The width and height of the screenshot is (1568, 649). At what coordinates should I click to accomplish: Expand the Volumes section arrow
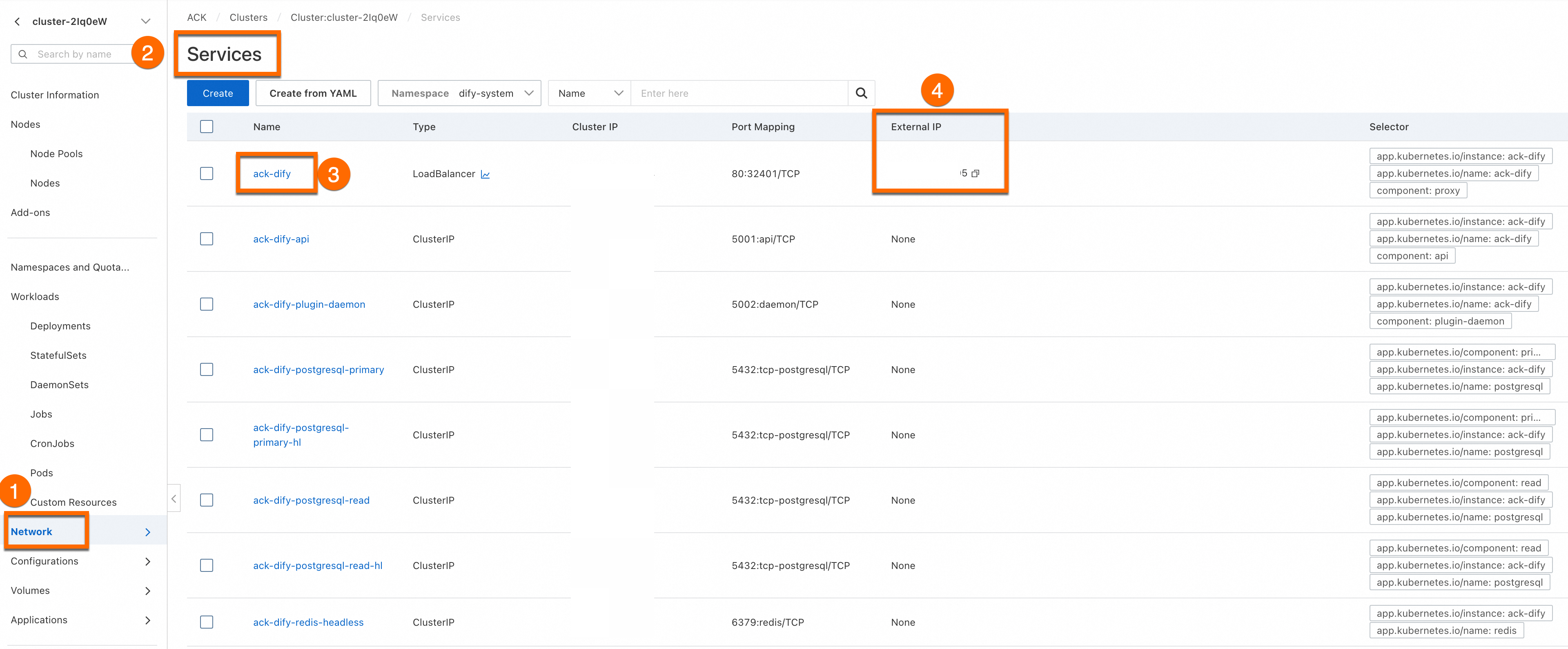148,591
